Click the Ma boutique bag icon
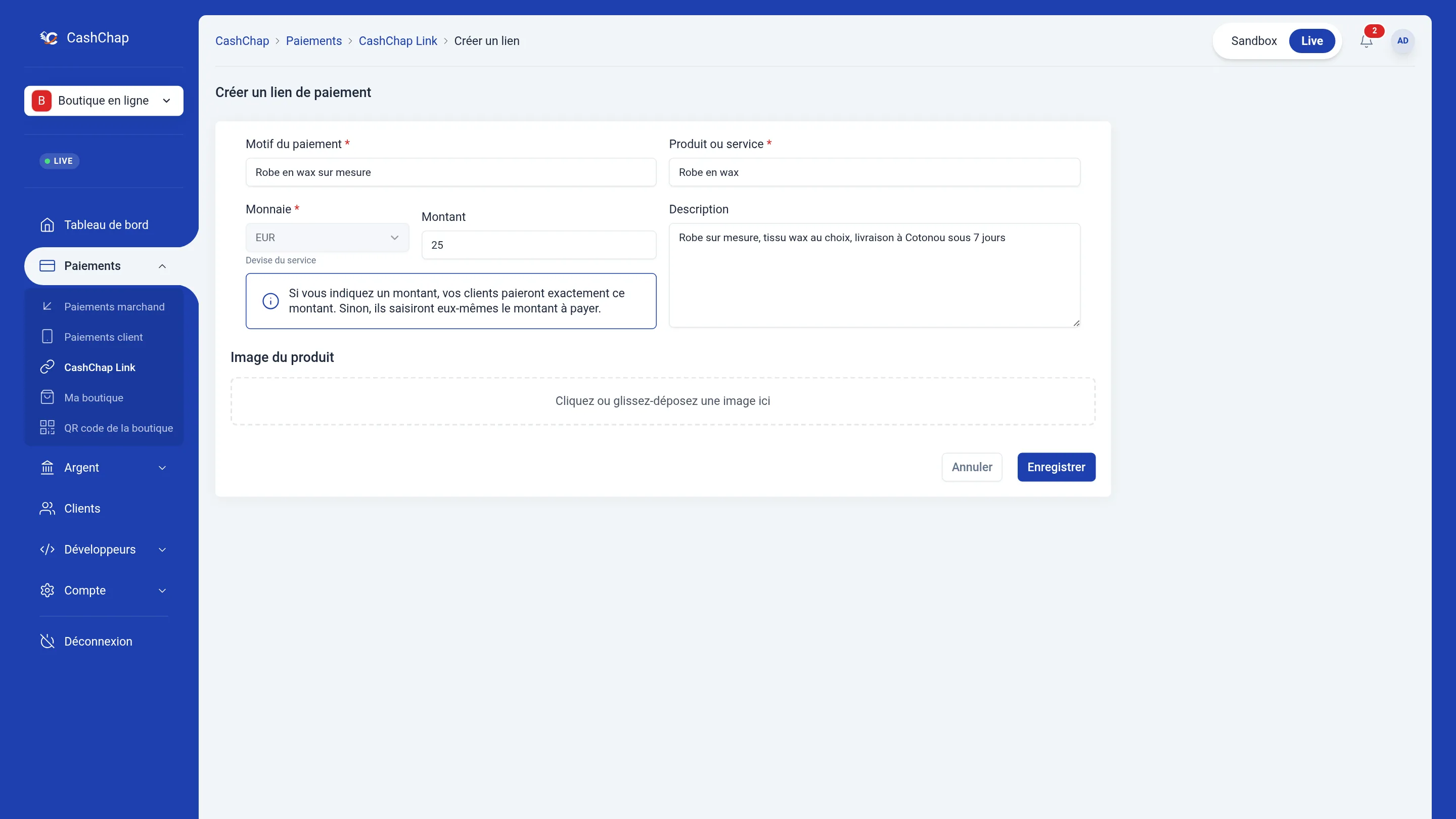The height and width of the screenshot is (819, 1456). [48, 397]
